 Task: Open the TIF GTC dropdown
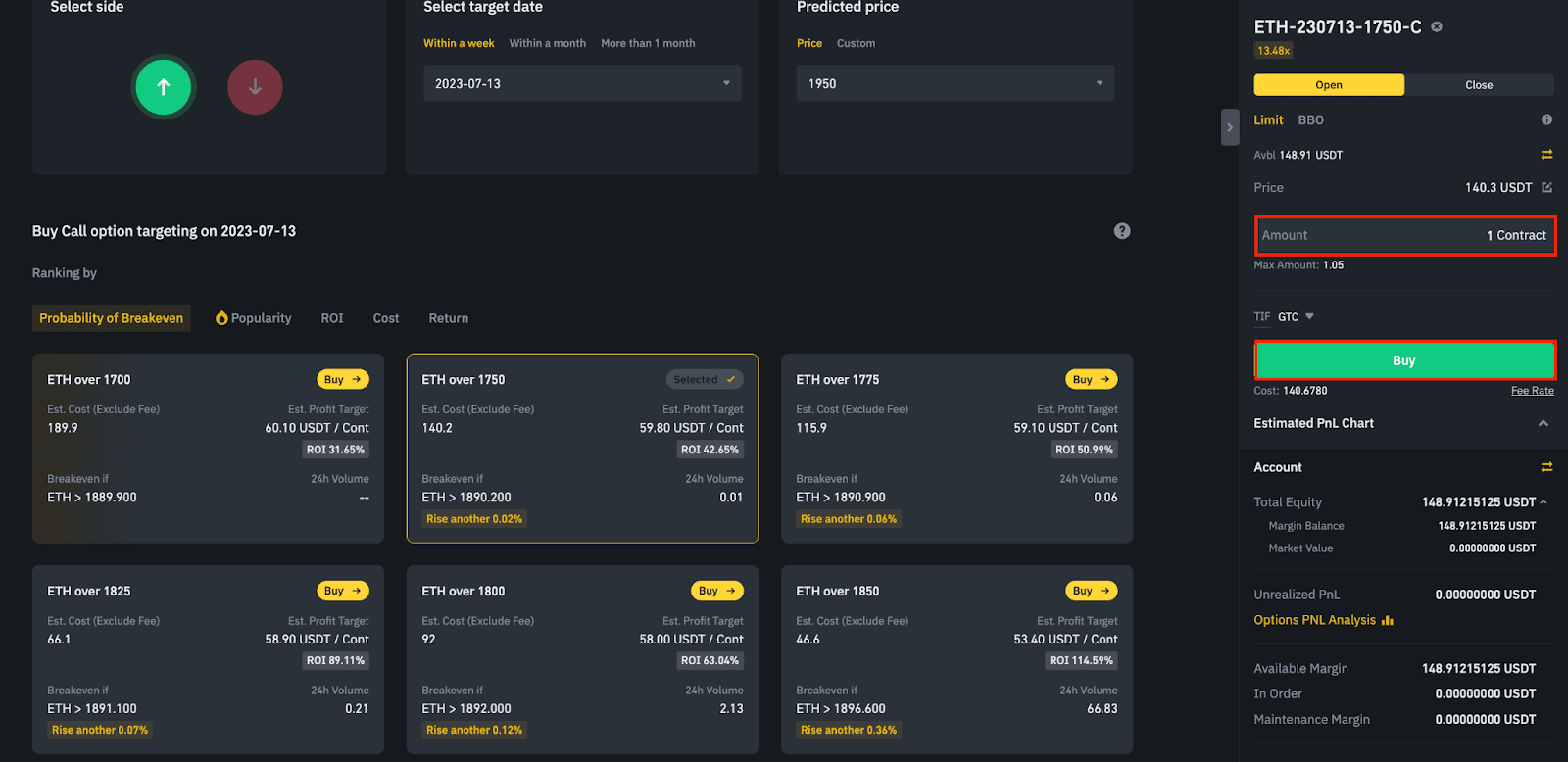pyautogui.click(x=1296, y=317)
